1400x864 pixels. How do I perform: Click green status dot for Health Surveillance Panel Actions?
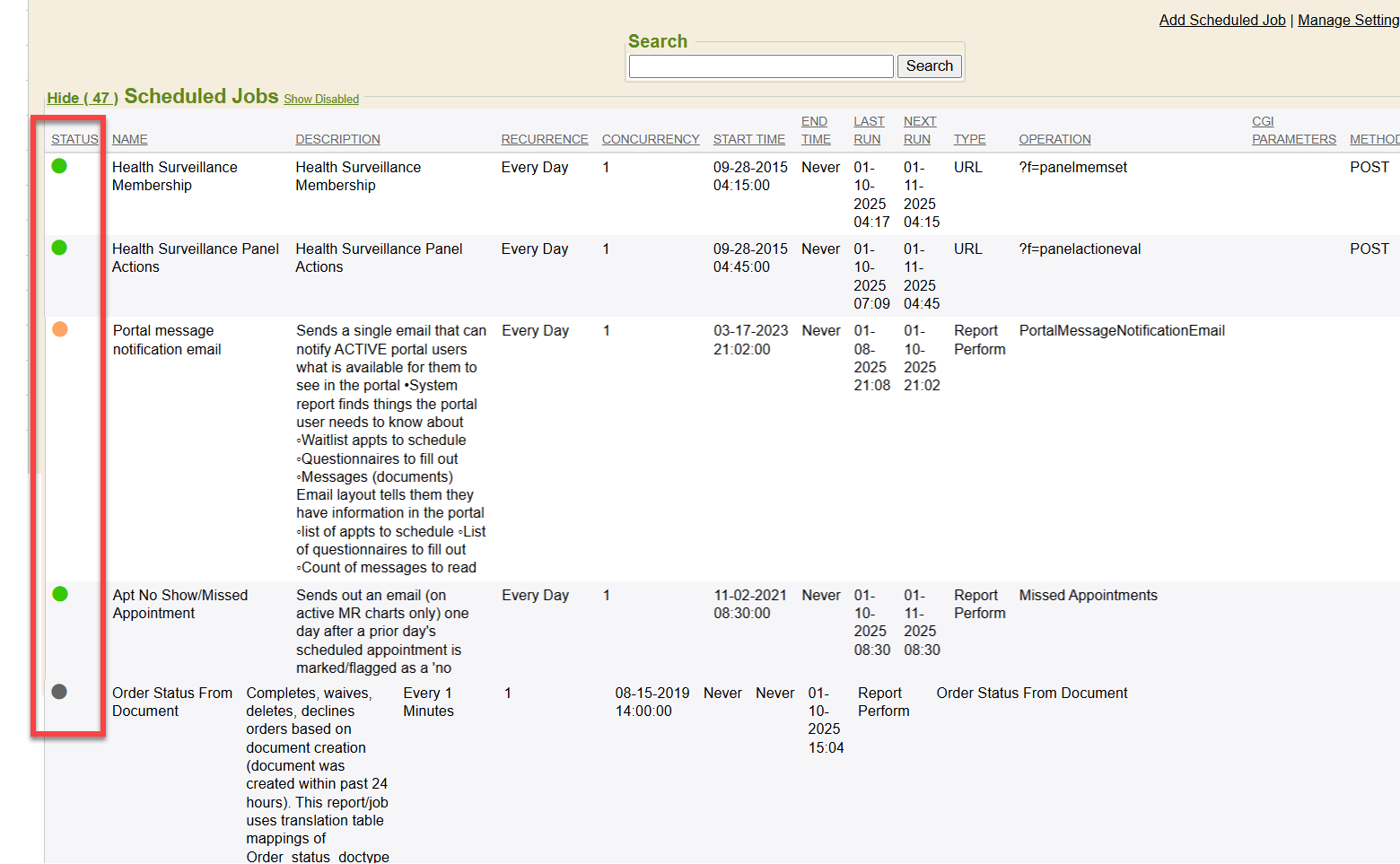click(x=59, y=248)
